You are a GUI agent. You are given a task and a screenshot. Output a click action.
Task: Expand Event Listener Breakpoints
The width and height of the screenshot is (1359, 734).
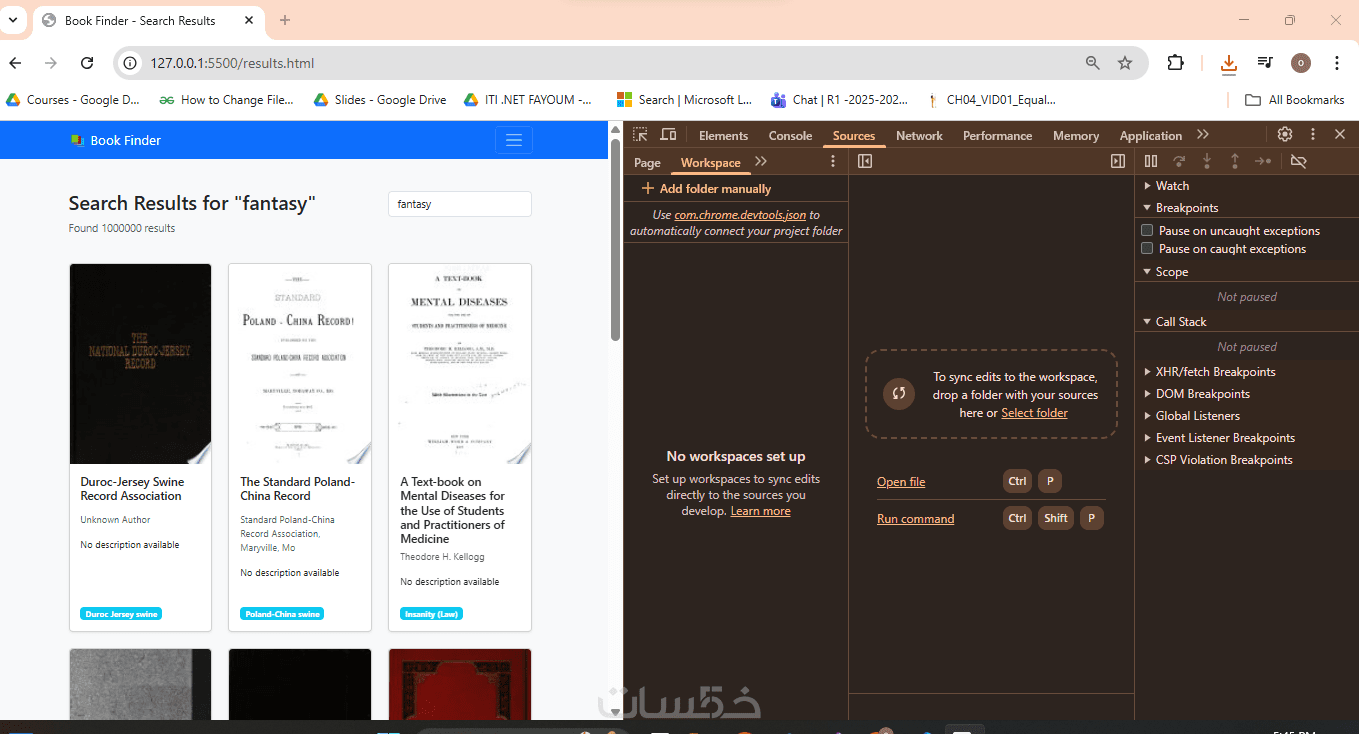click(x=1225, y=438)
